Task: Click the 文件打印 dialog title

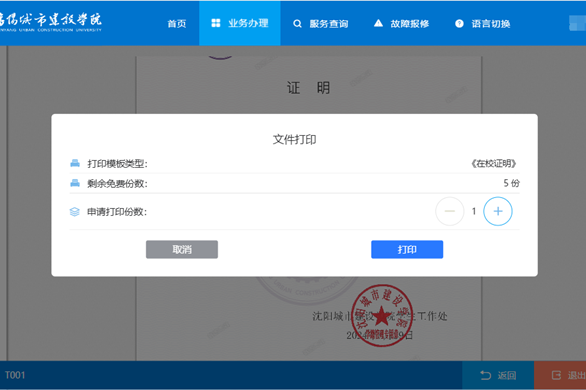Action: [x=294, y=140]
